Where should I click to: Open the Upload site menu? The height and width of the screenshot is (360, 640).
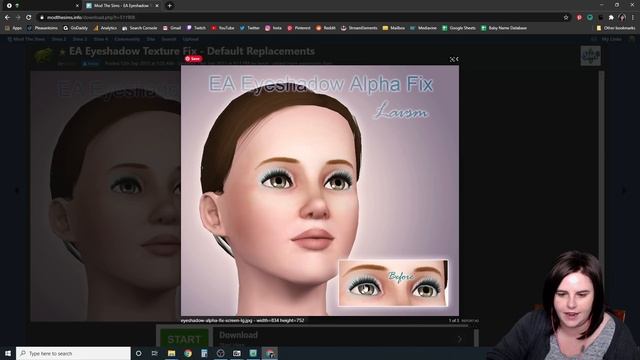[x=190, y=39]
